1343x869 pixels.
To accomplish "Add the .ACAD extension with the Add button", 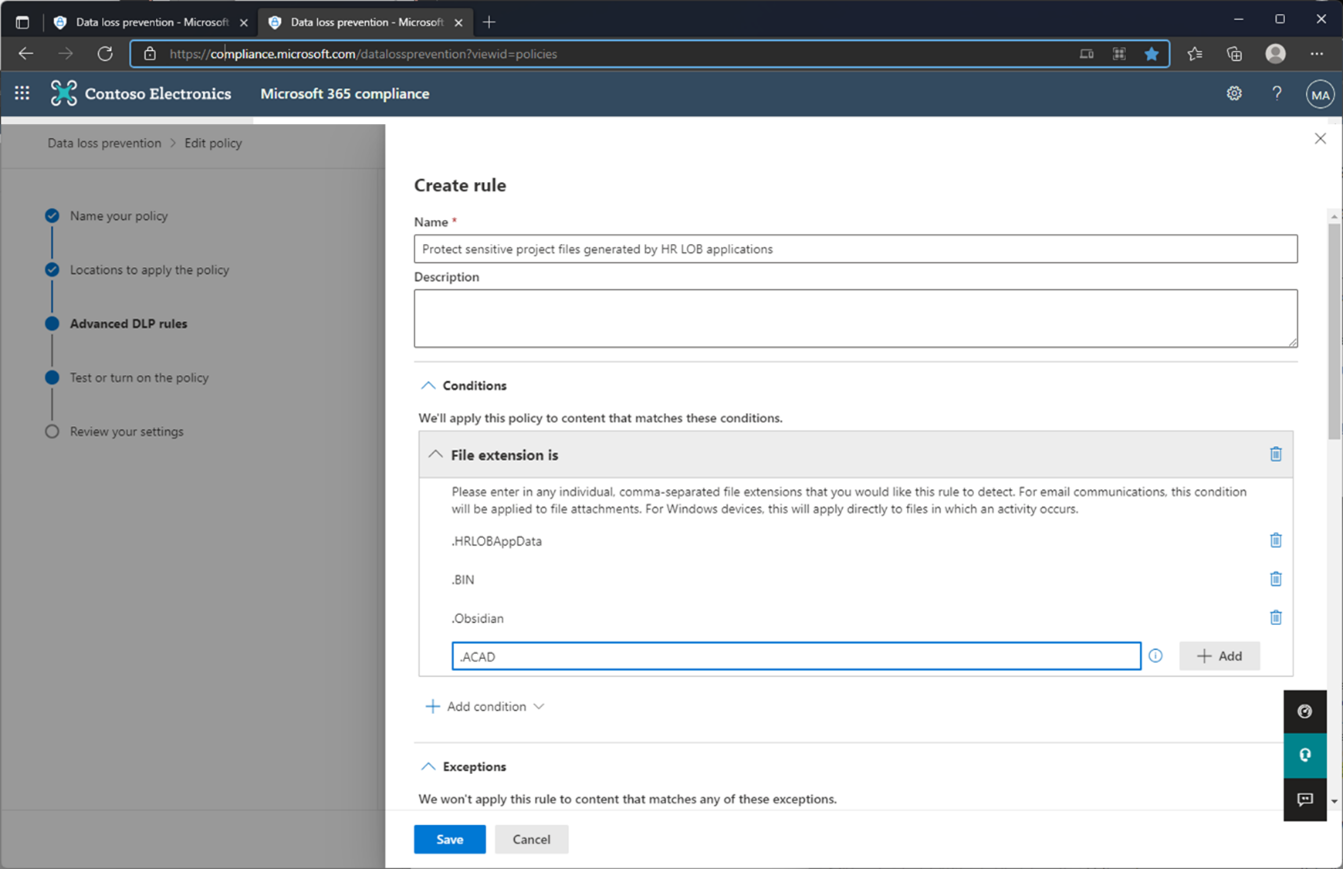I will coord(1219,655).
